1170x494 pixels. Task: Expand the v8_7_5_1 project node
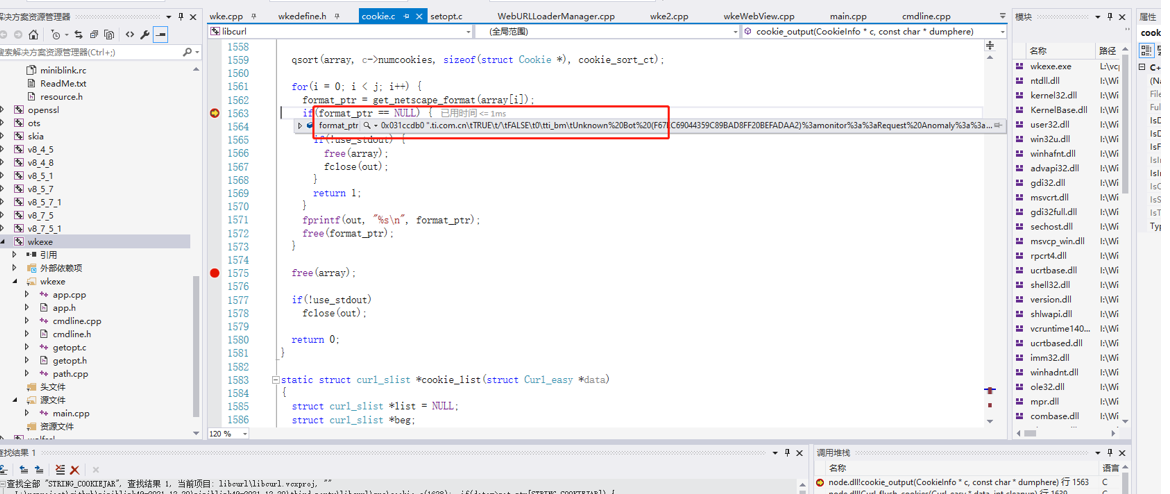(3, 229)
